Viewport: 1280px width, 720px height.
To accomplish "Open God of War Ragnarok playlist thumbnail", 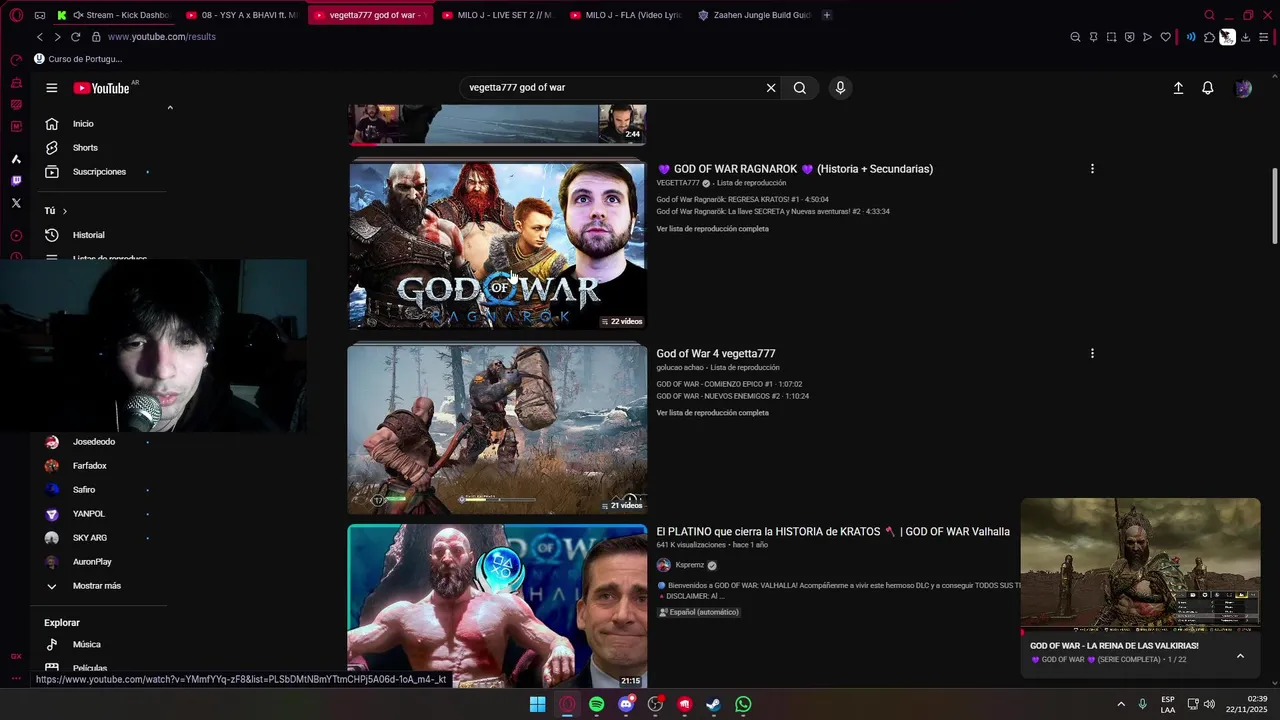I will (497, 246).
